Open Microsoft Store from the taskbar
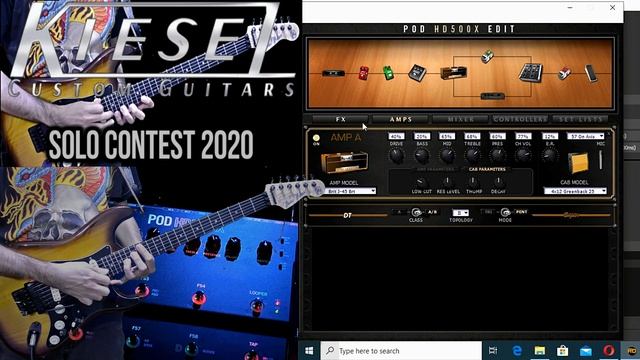 pos(562,351)
